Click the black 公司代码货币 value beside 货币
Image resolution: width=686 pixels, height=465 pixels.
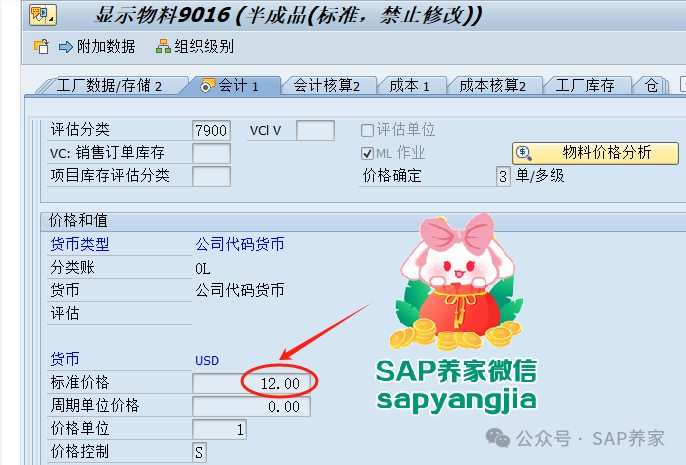tap(240, 290)
